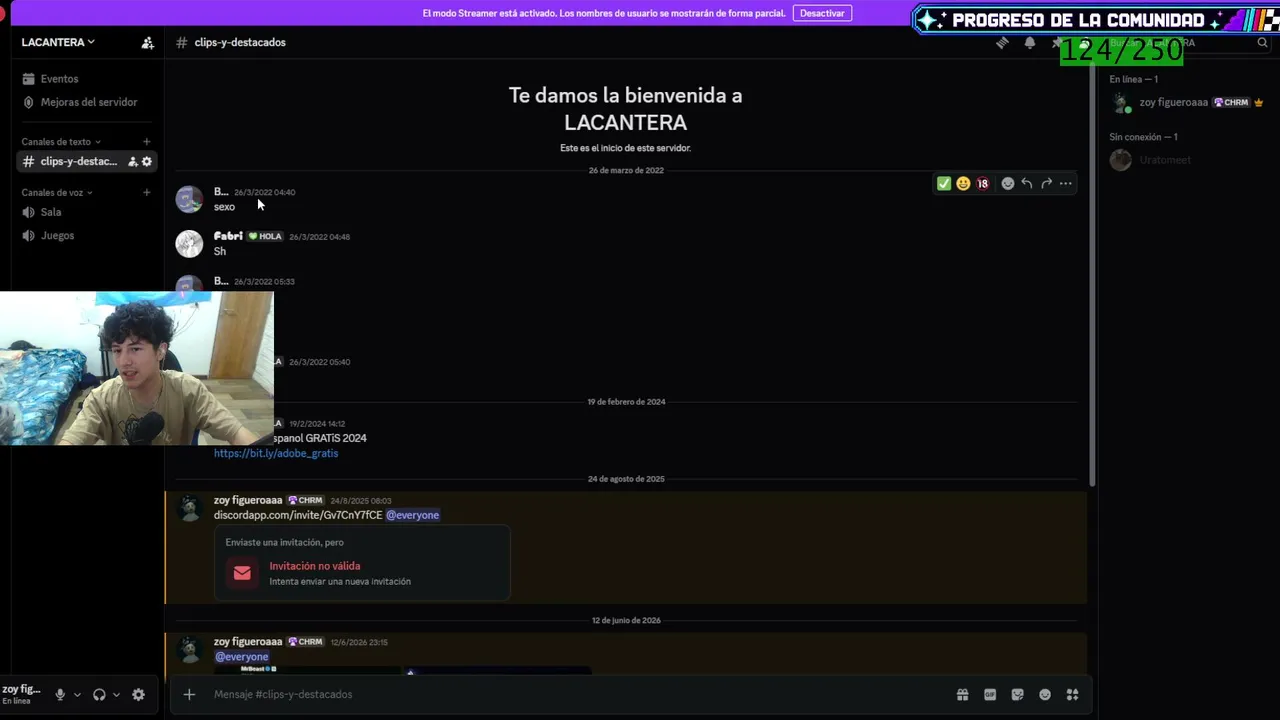Viewport: 1280px width, 720px height.
Task: Click the Desactivar streamer mode button
Action: click(822, 13)
